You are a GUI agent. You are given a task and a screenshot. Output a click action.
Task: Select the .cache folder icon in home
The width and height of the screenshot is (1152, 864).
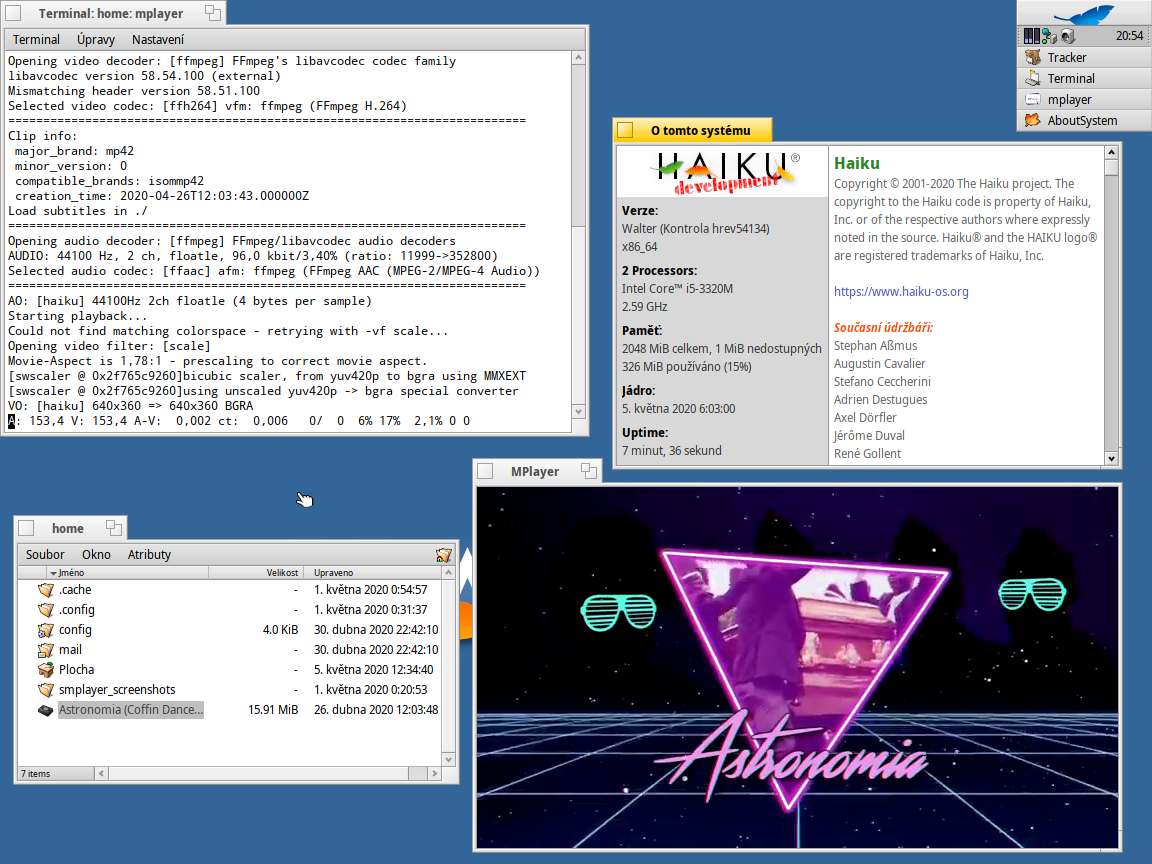click(46, 590)
